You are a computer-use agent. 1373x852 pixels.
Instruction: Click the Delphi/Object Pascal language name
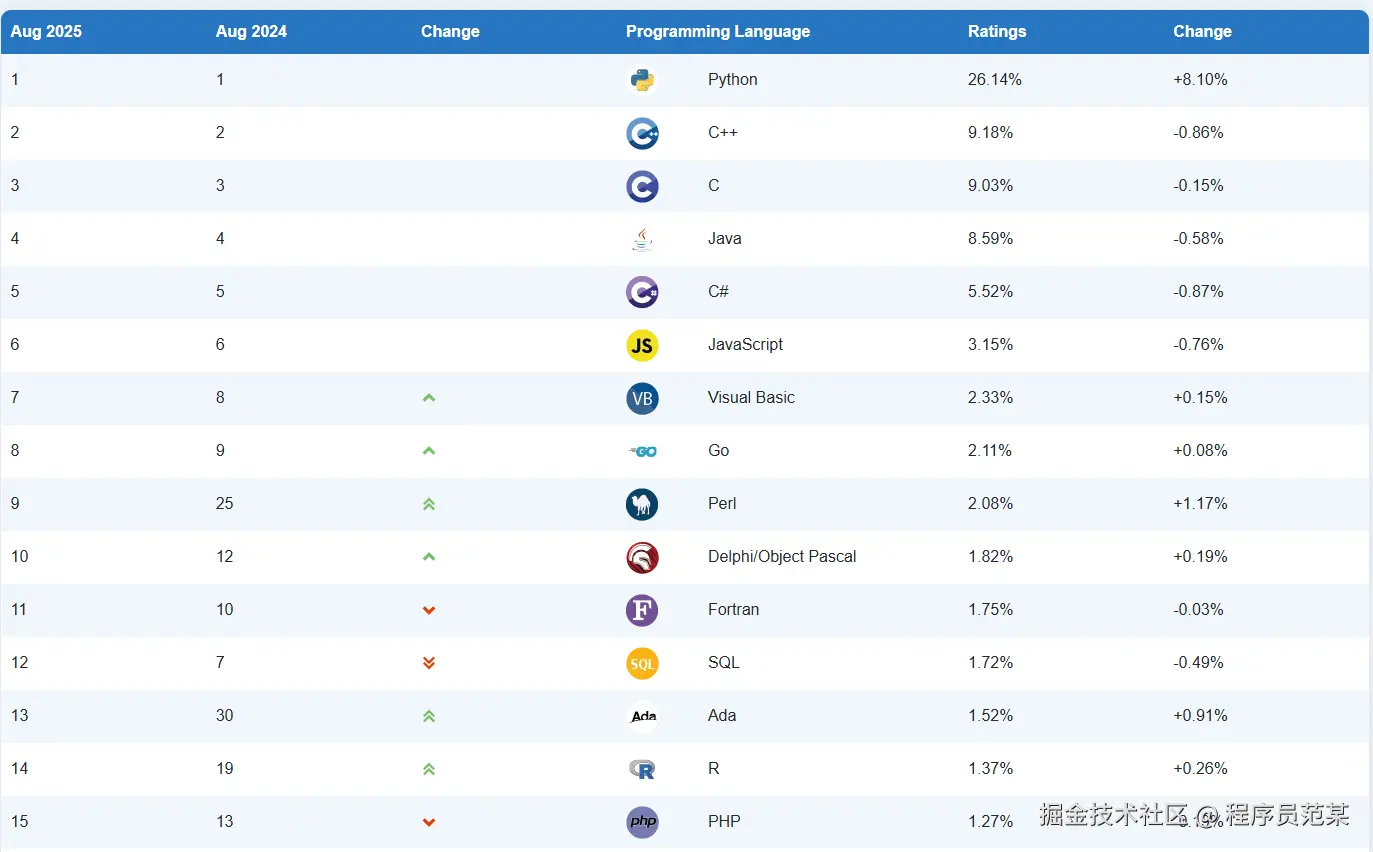pyautogui.click(x=781, y=557)
